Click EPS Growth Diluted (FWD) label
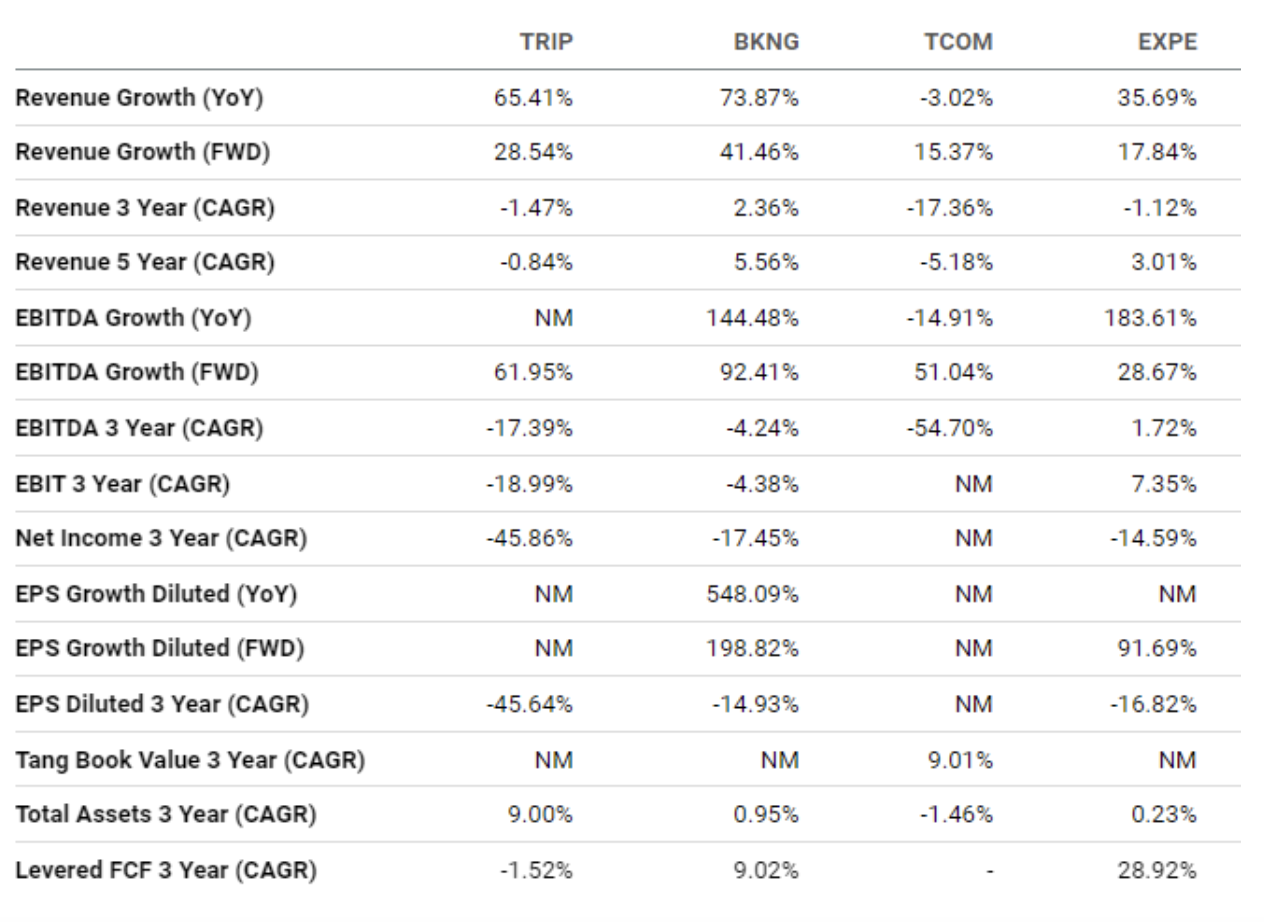This screenshot has height=922, width=1264. 160,648
